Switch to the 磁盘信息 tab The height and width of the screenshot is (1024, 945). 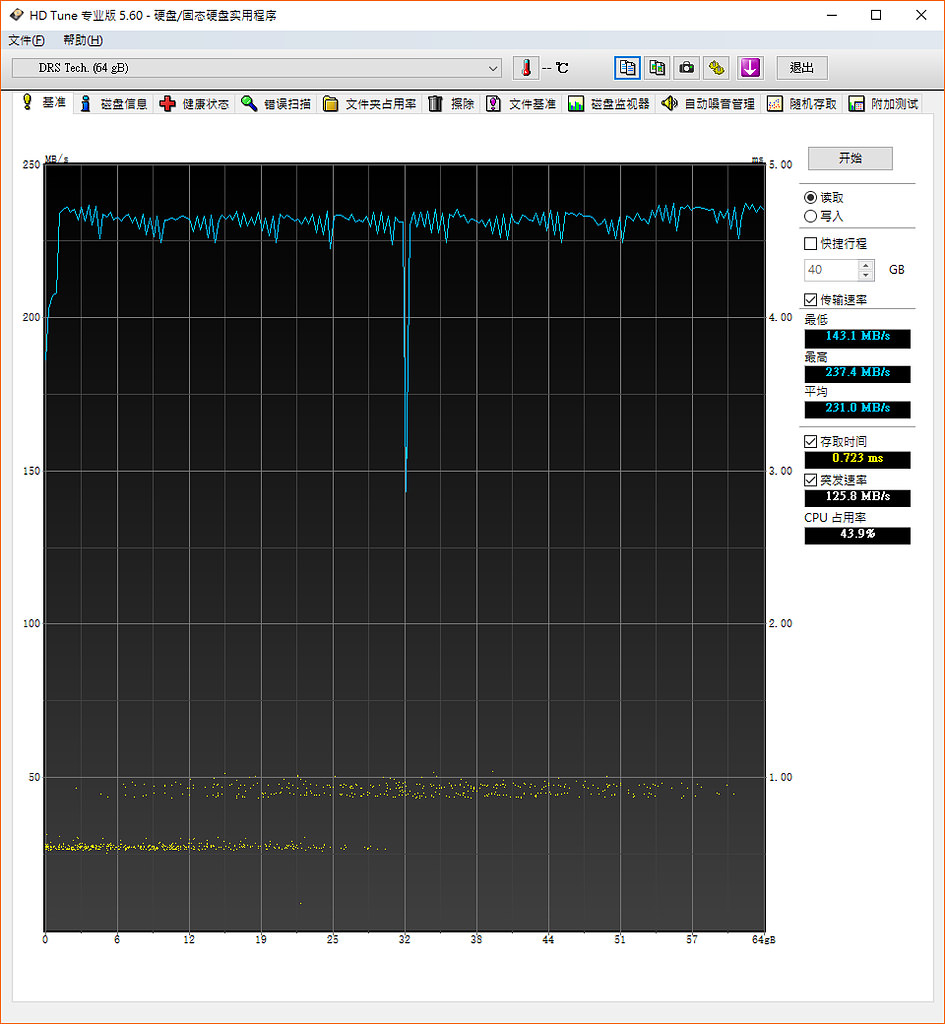[113, 104]
